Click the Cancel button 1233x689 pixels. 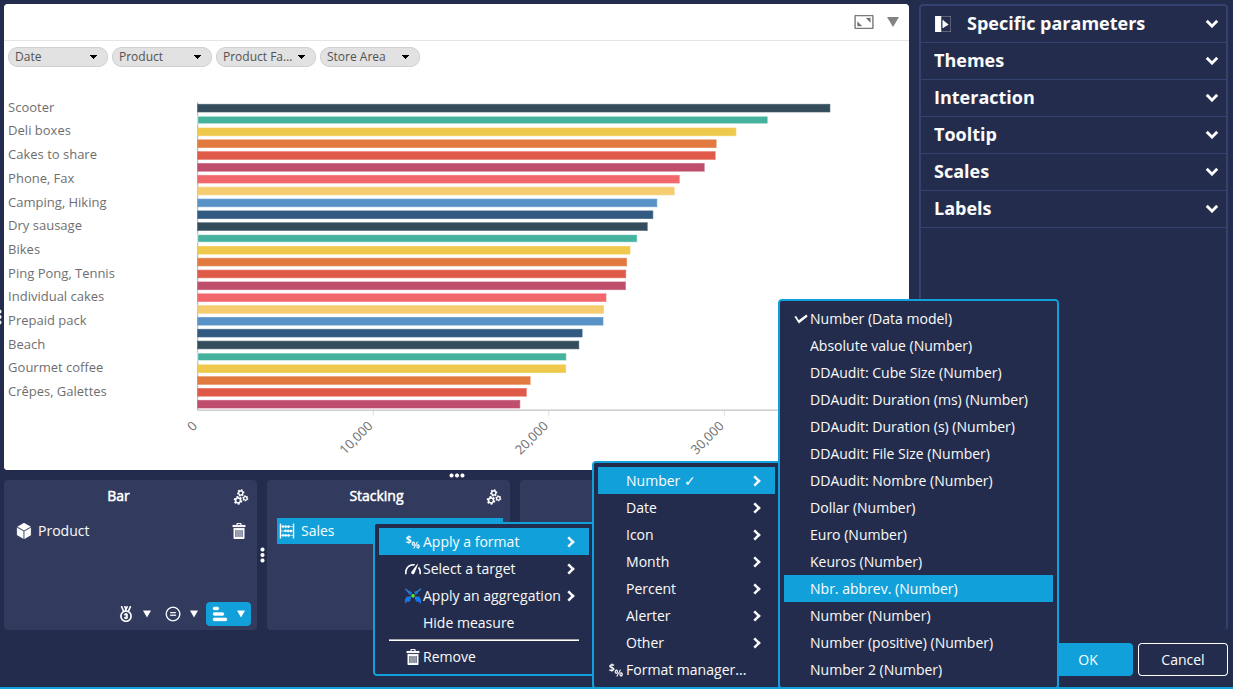click(x=1182, y=660)
